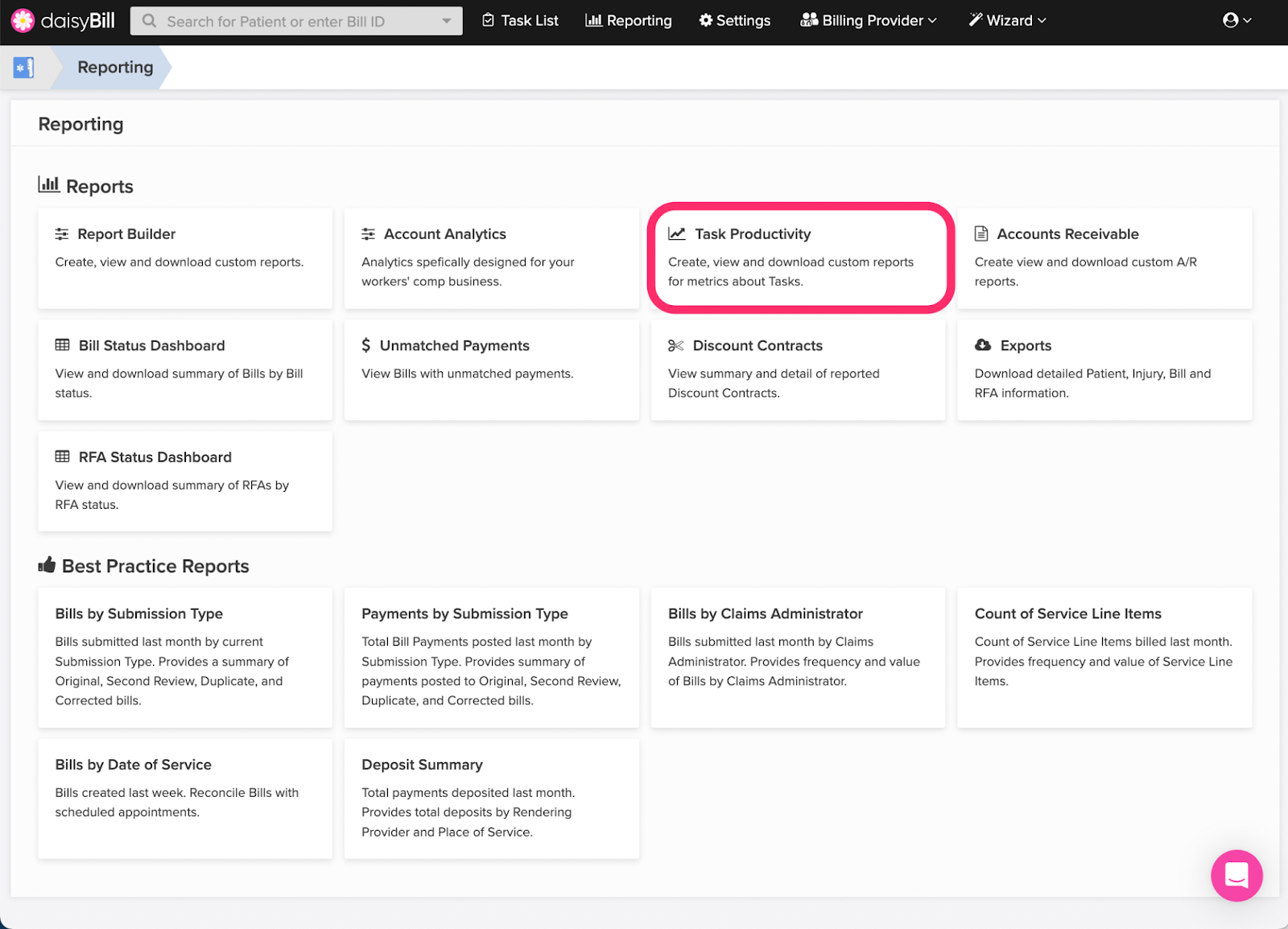
Task: Open the Bills by Claims Administrator report
Action: coord(765,613)
